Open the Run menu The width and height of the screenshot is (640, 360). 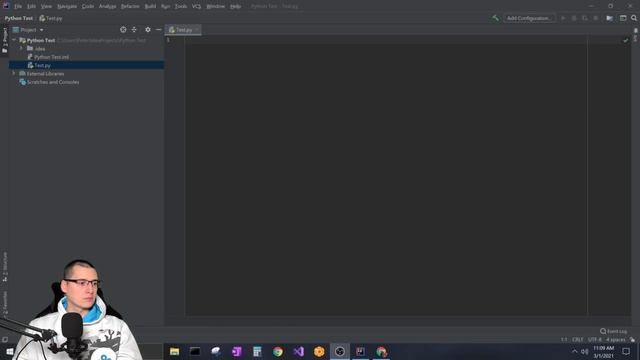click(x=165, y=7)
